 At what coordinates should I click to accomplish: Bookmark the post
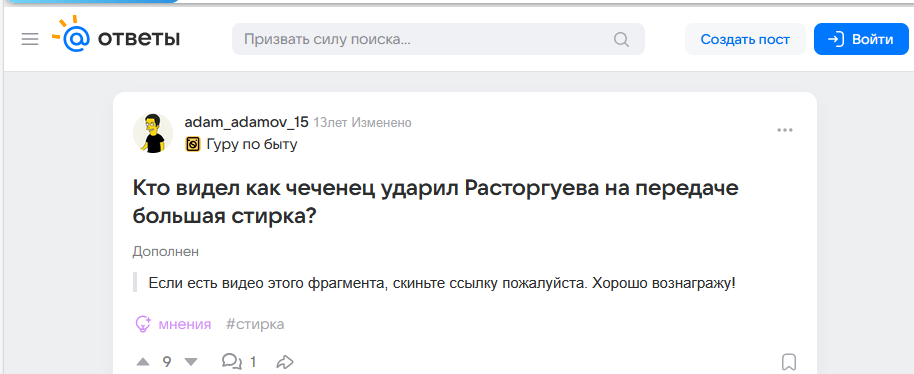[x=788, y=362]
